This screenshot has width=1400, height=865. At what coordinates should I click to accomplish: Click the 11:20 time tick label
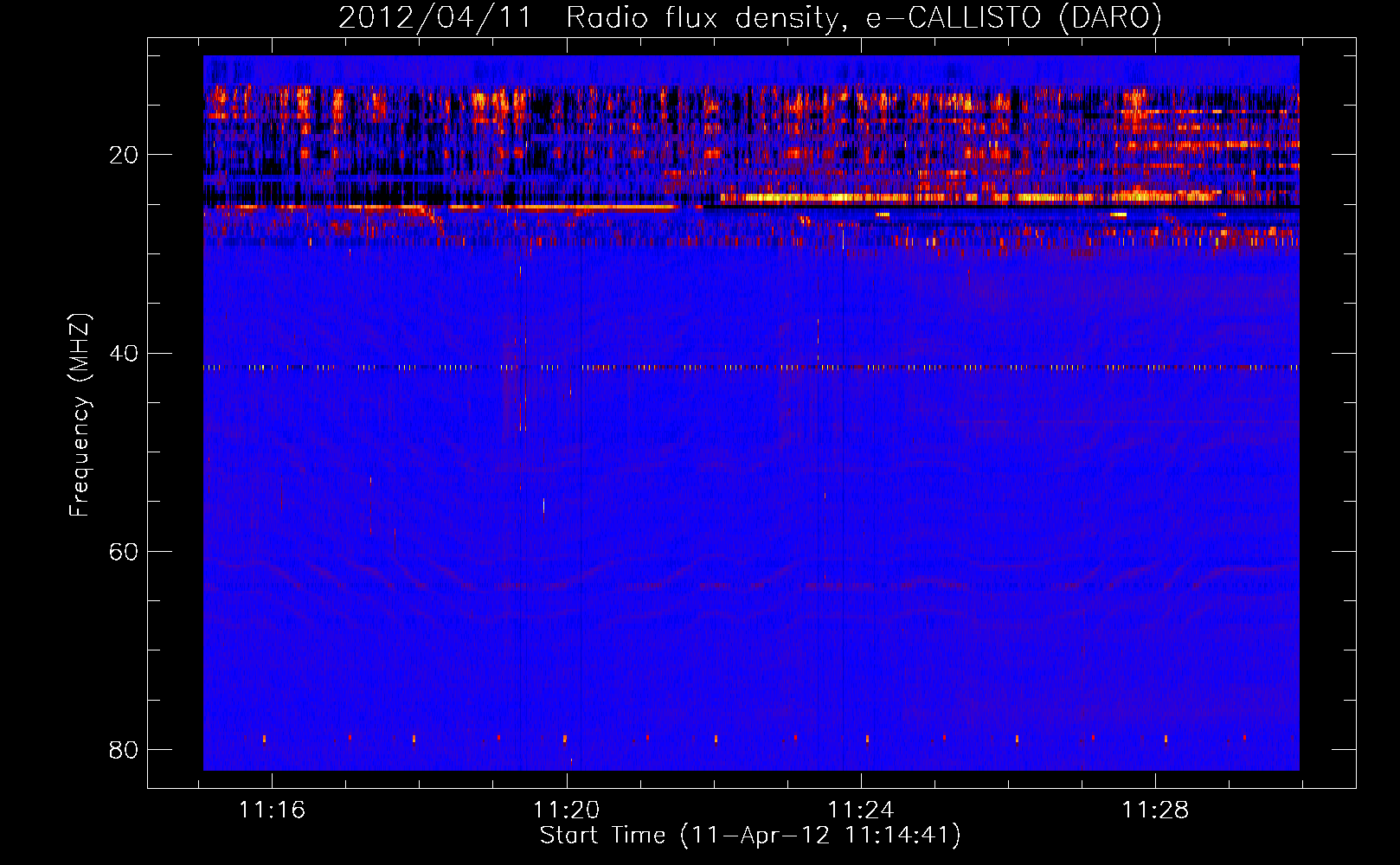coord(567,811)
